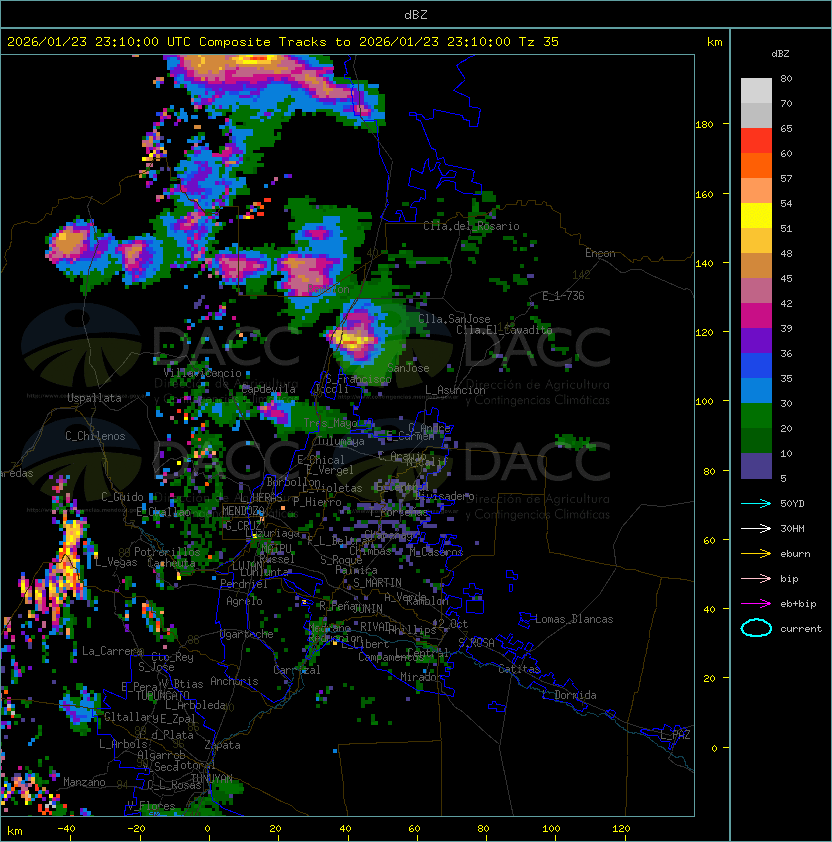The width and height of the screenshot is (832, 842).
Task: Click the cyan 50YD arrow icon
Action: coord(756,503)
